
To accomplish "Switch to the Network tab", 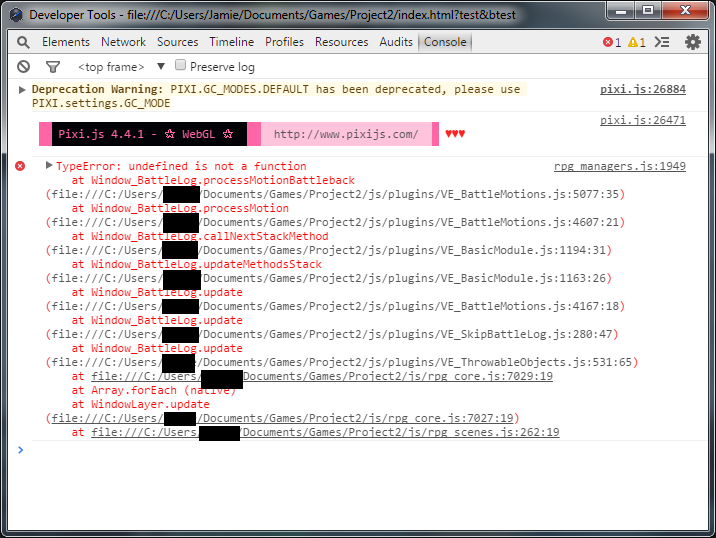I will 123,42.
